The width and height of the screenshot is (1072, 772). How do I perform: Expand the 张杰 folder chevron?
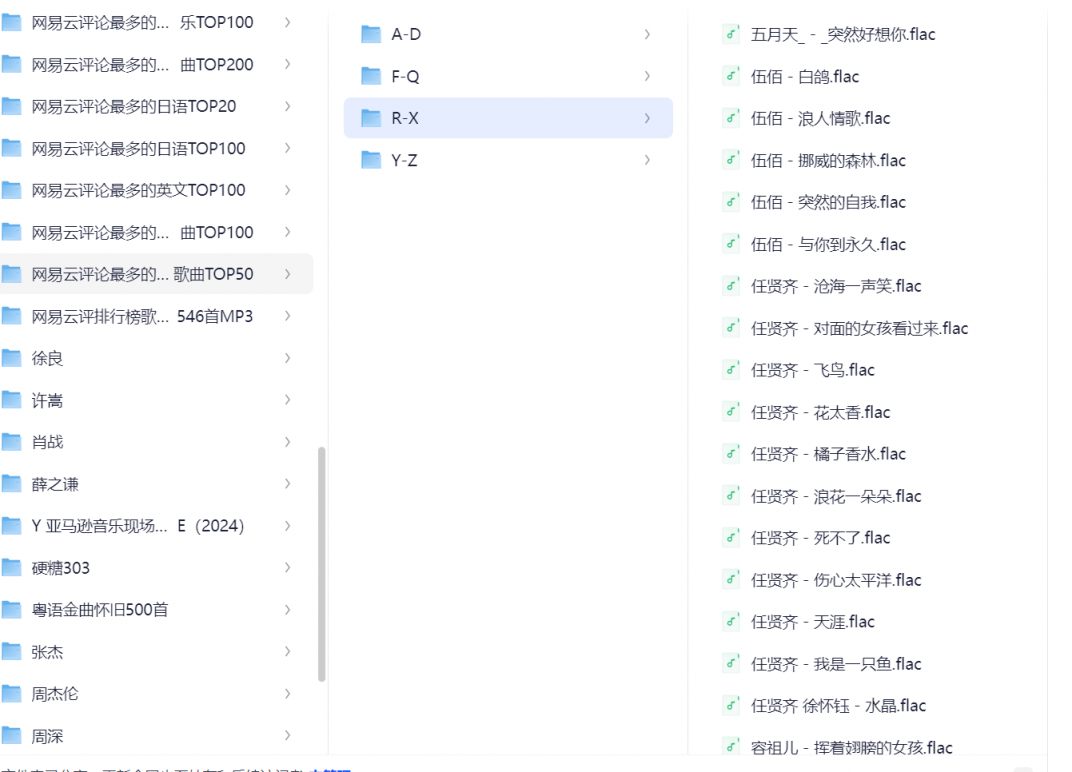click(287, 652)
